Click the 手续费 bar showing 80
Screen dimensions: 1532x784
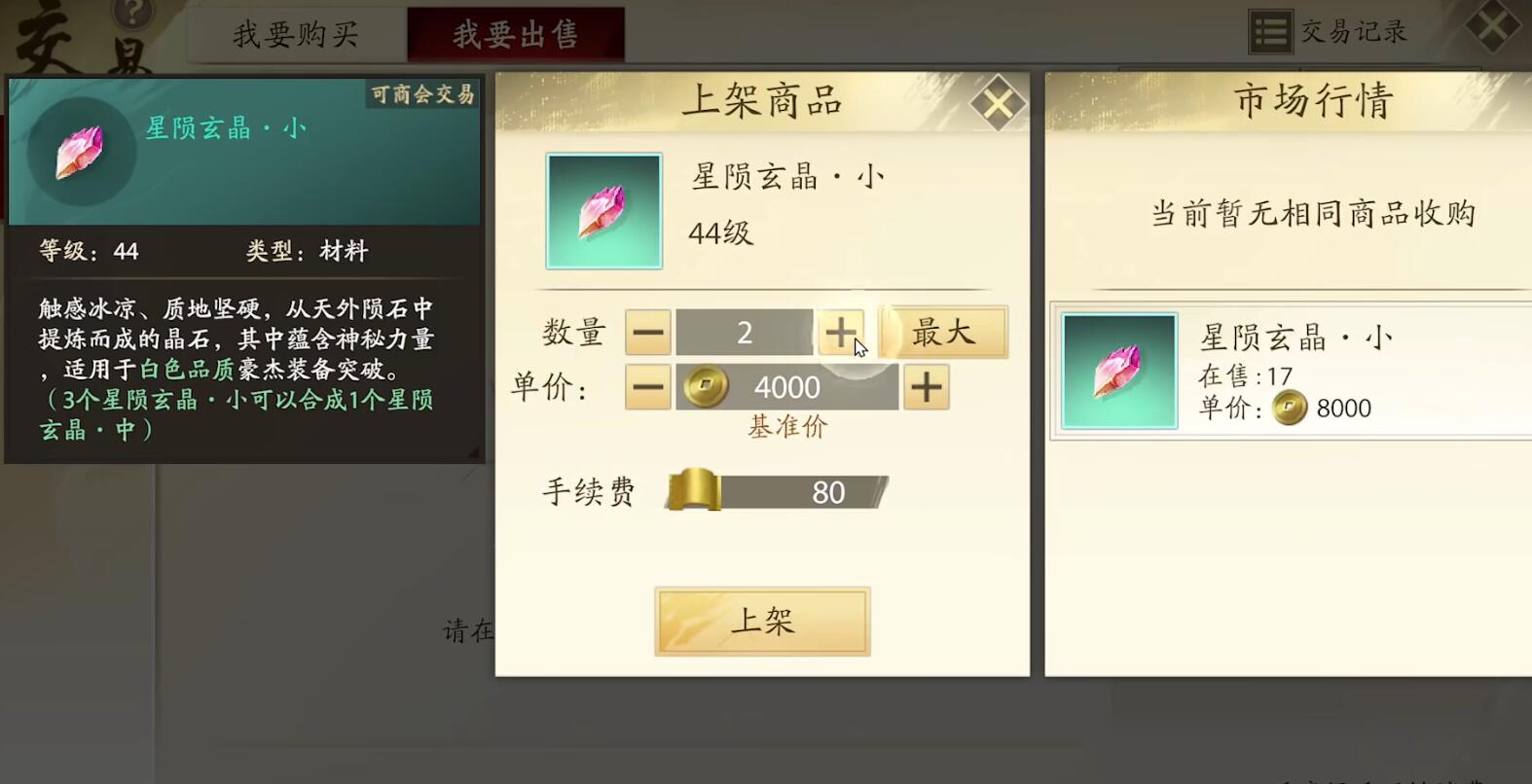click(x=777, y=491)
